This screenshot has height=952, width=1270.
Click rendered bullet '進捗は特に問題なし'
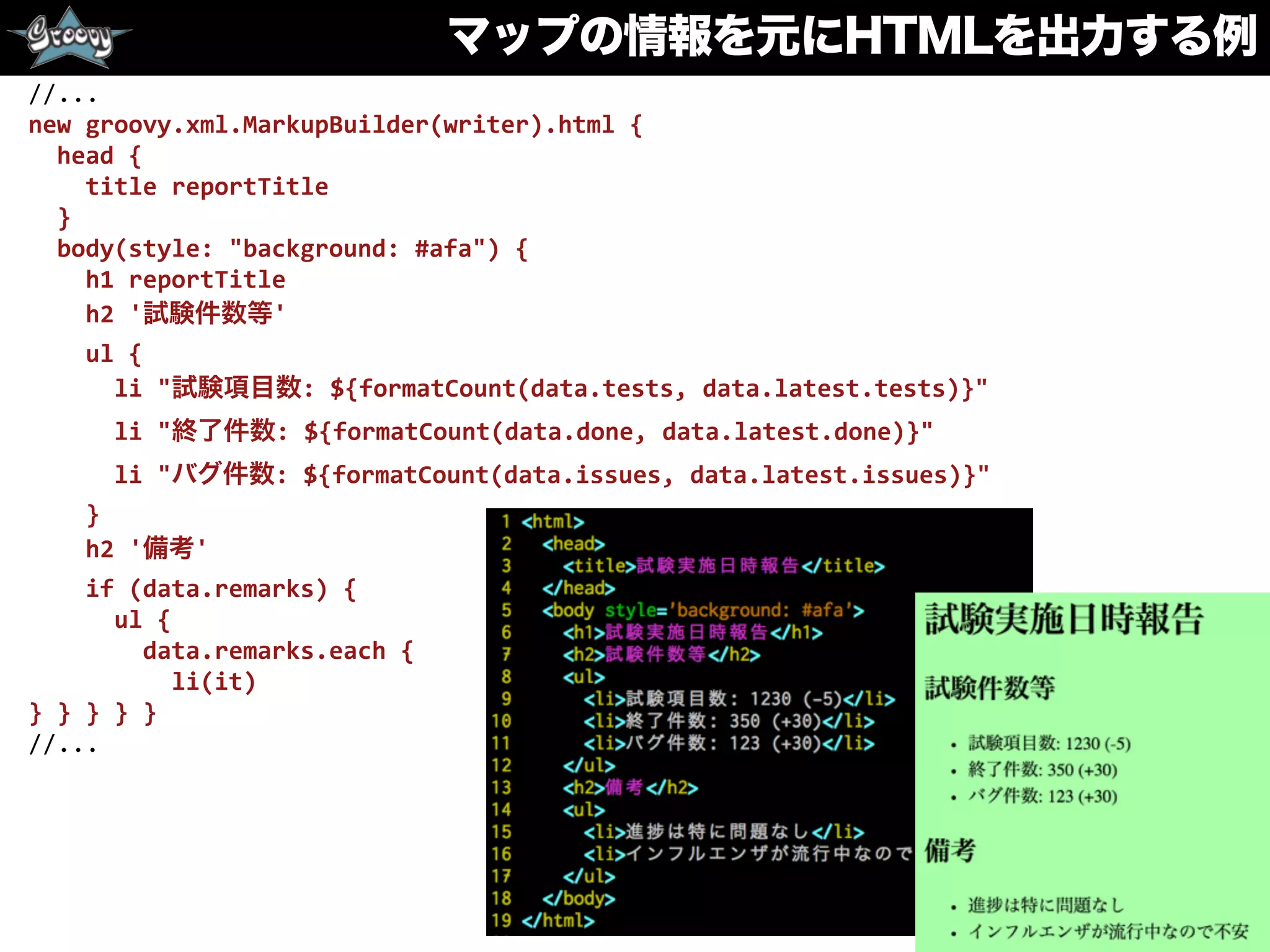[x=1046, y=905]
